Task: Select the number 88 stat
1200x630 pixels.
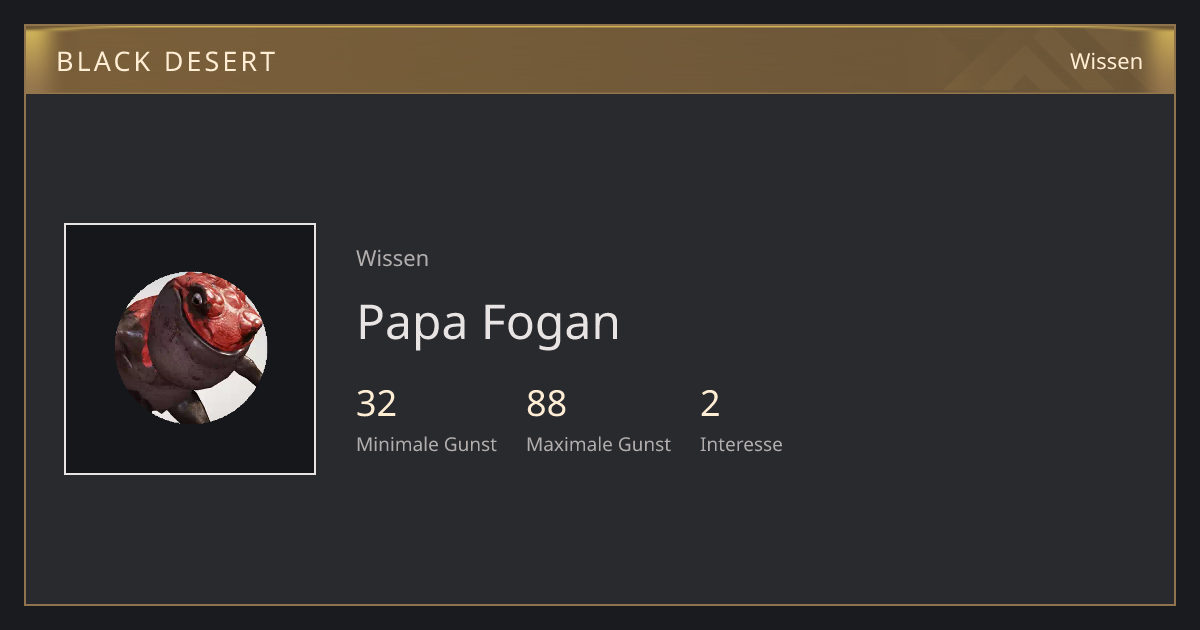Action: click(546, 404)
